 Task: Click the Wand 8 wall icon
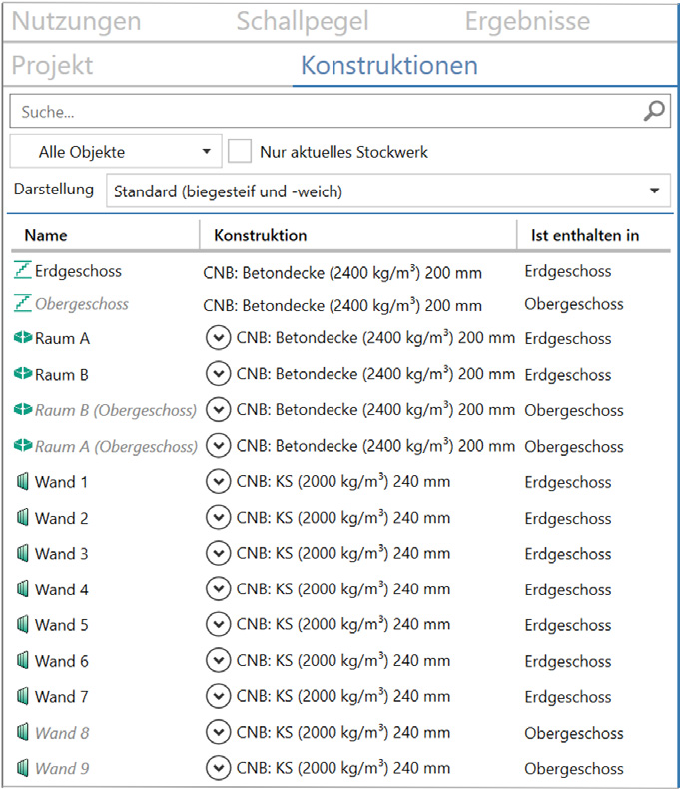[x=23, y=732]
